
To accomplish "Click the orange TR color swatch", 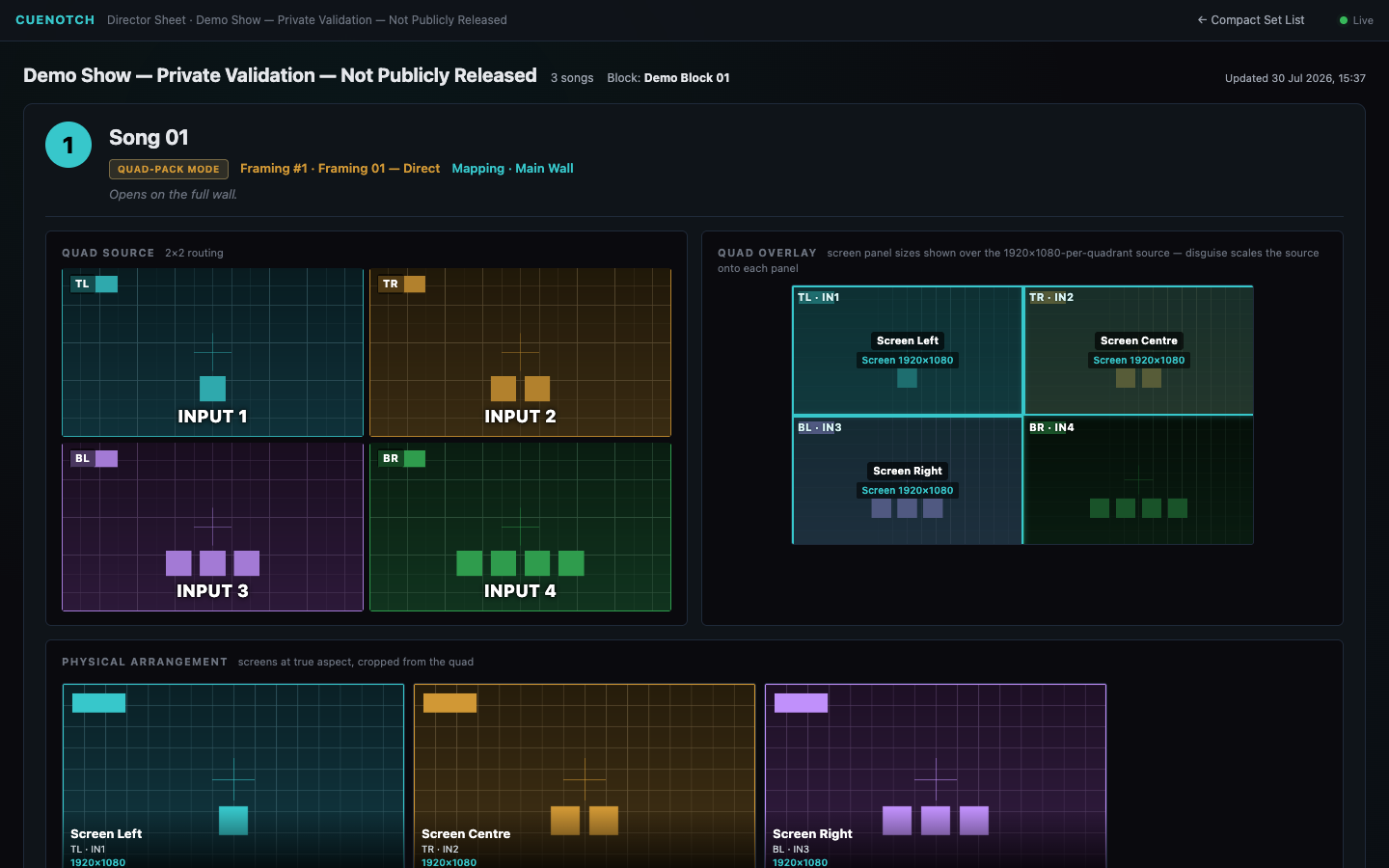I will [x=415, y=285].
